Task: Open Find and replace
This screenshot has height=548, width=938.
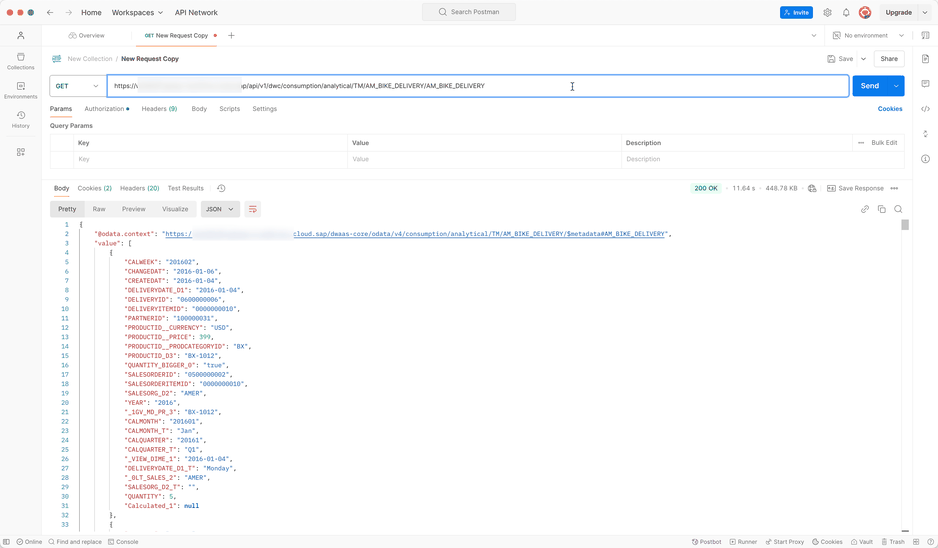Action: pos(75,542)
